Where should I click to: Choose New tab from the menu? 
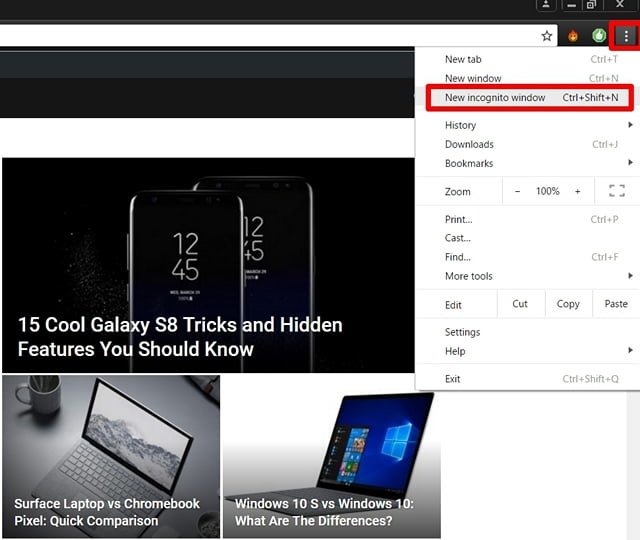[463, 59]
